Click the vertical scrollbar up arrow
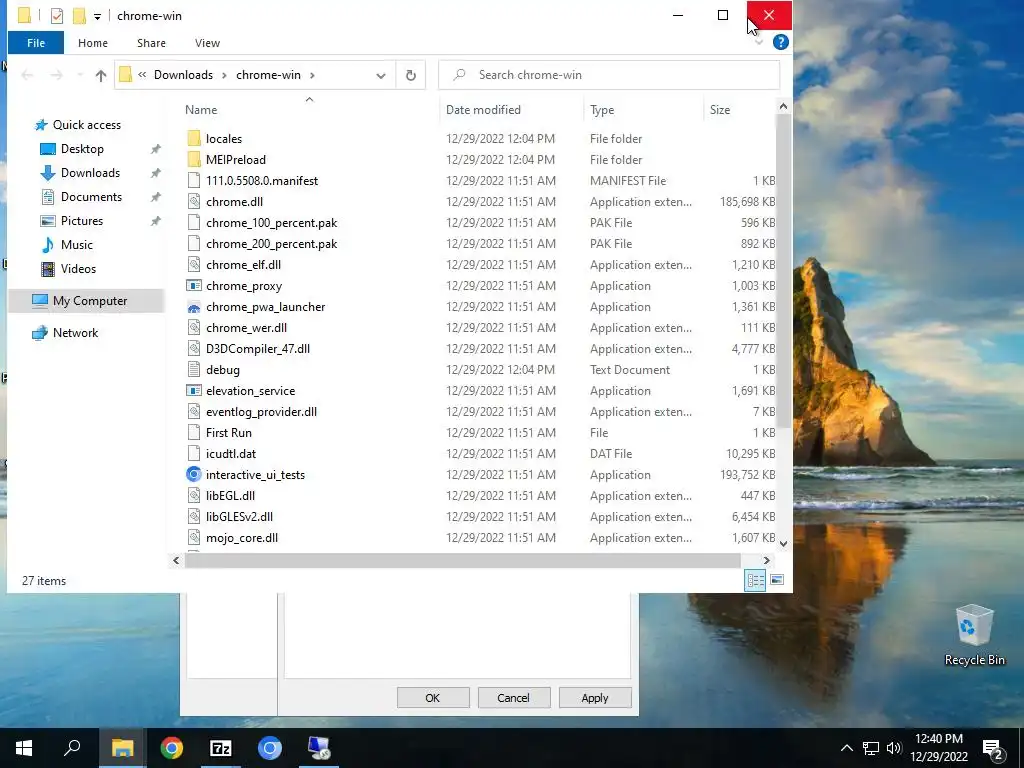The image size is (1024, 768). (x=784, y=106)
